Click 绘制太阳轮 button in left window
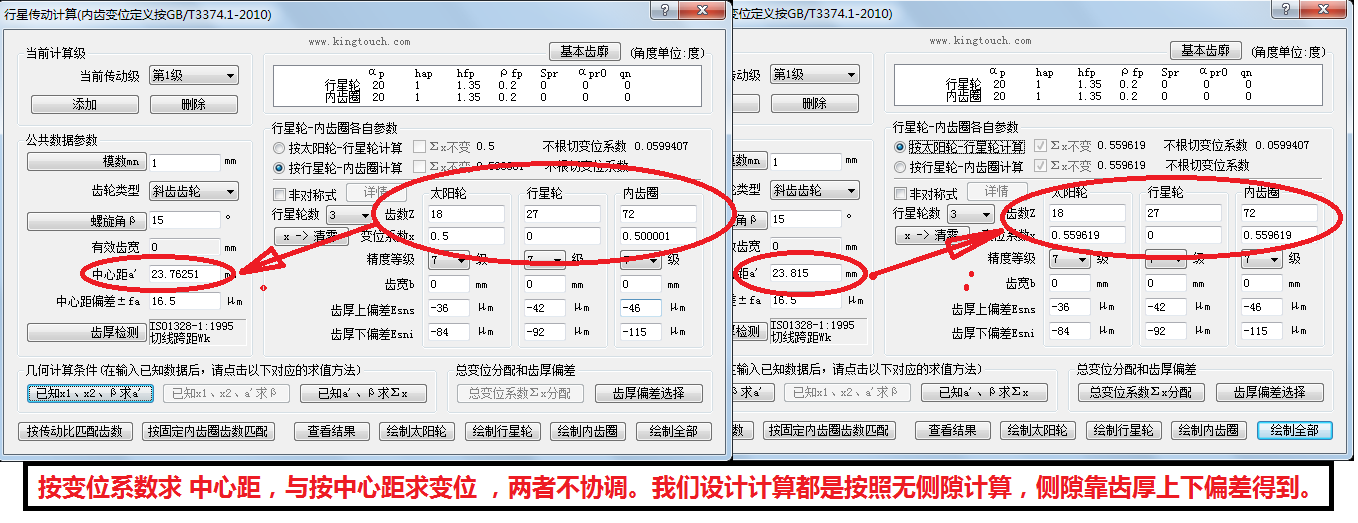1358x523 pixels. 417,431
